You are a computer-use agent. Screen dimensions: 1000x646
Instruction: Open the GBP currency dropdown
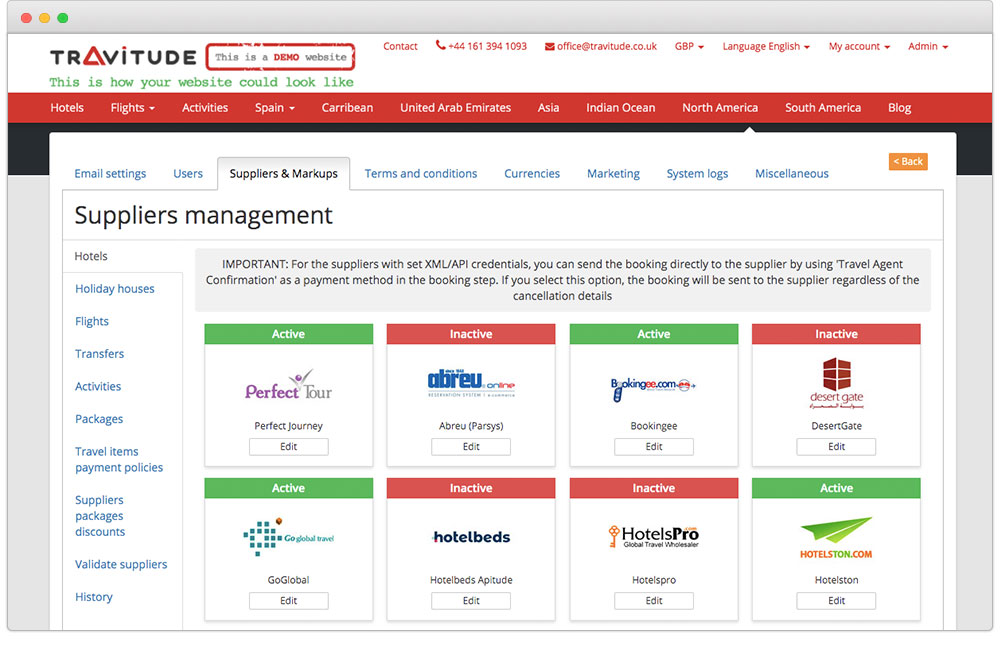point(689,46)
